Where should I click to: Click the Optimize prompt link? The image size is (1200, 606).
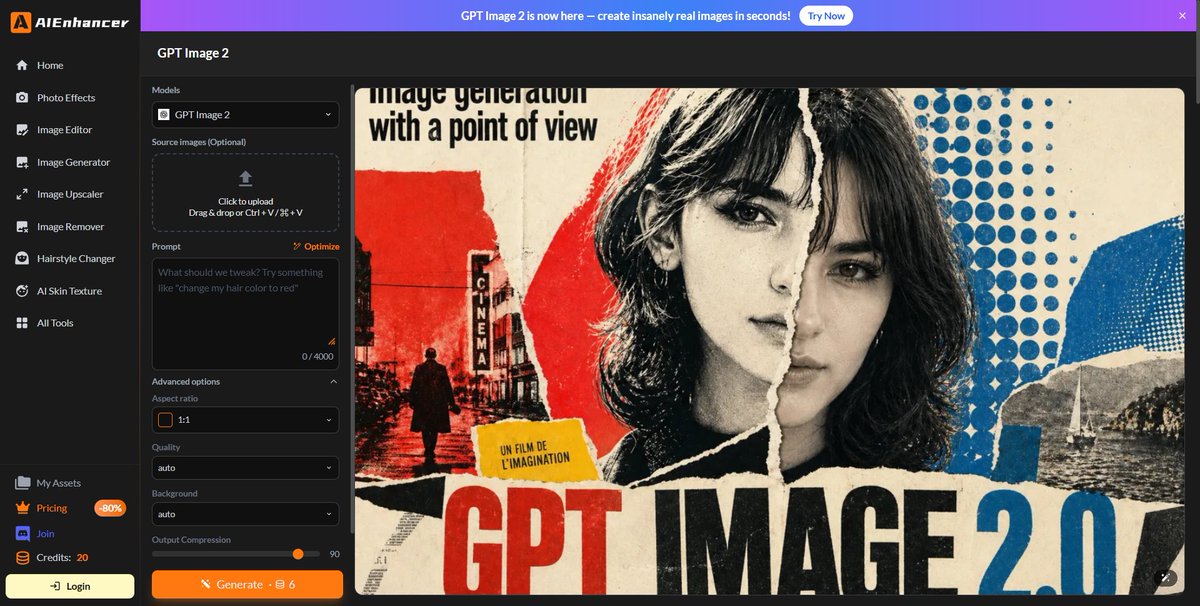coord(316,246)
